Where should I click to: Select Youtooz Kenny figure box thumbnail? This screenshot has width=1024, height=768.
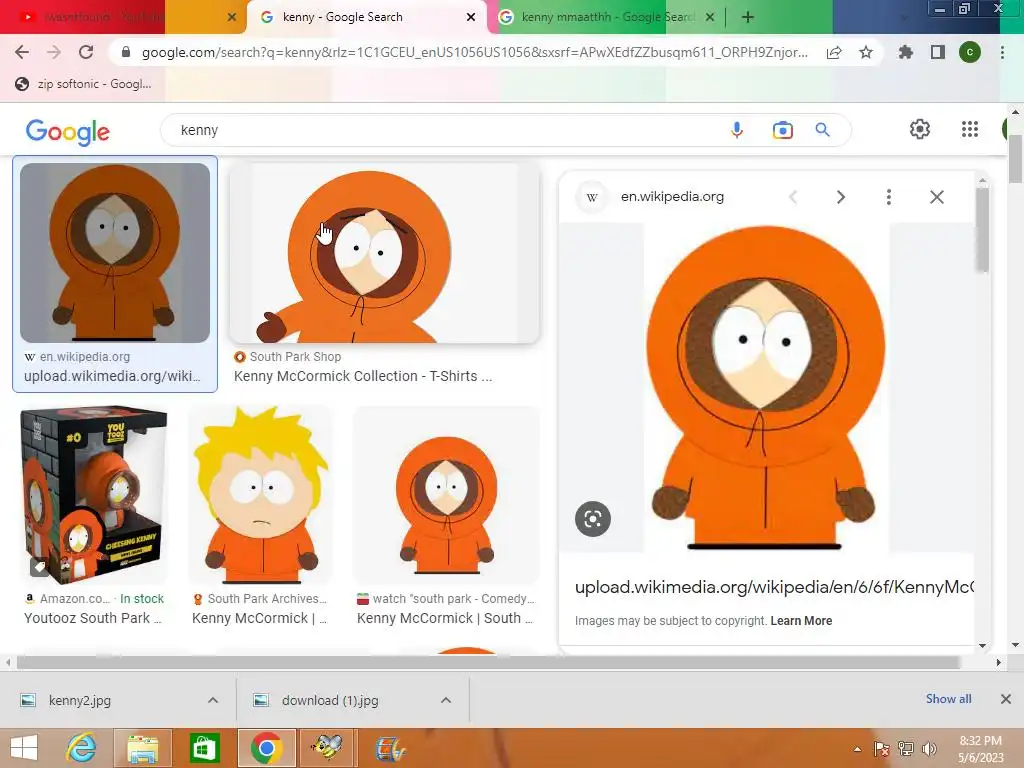(x=95, y=495)
